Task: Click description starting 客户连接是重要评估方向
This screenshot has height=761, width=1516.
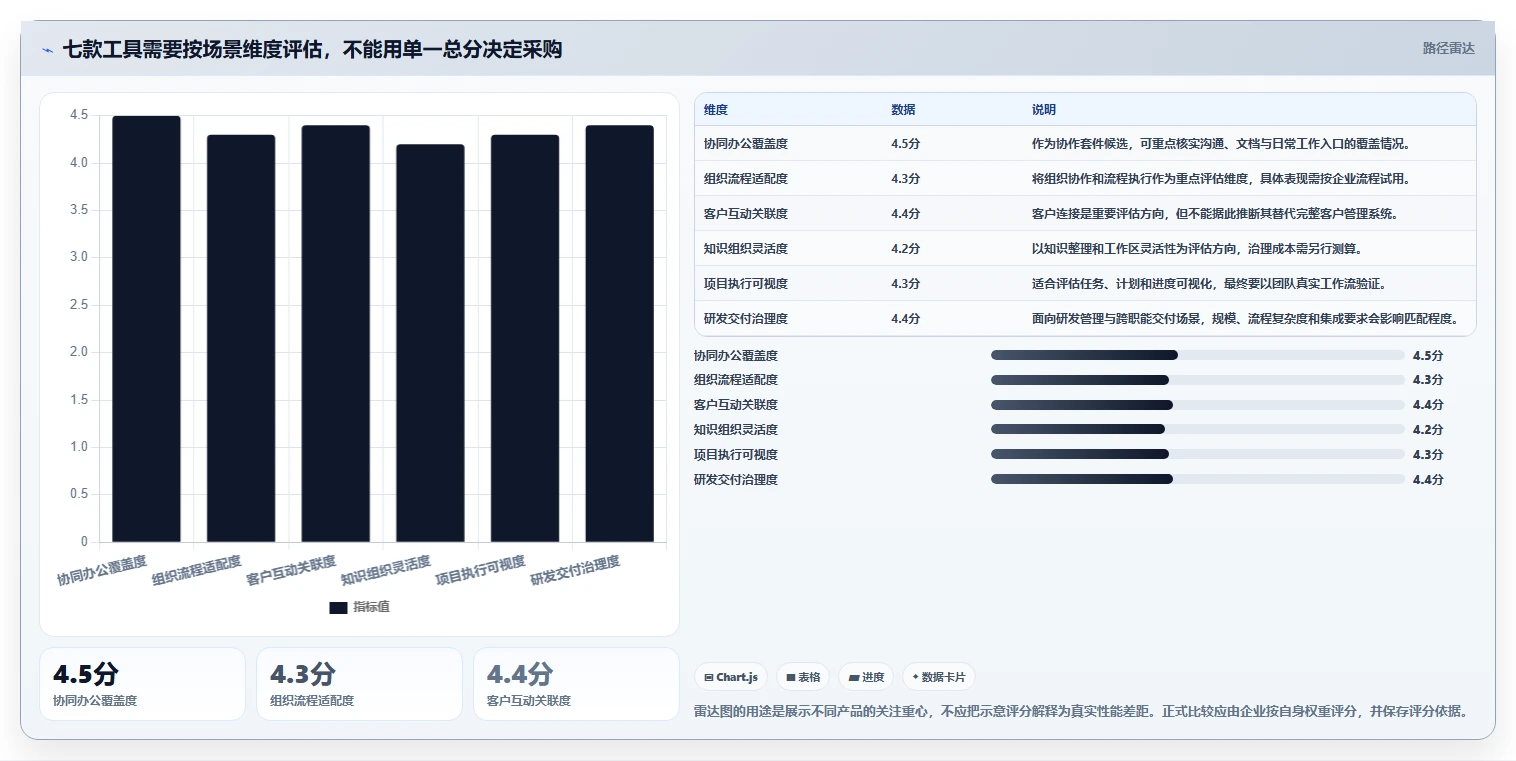Action: (x=1215, y=214)
